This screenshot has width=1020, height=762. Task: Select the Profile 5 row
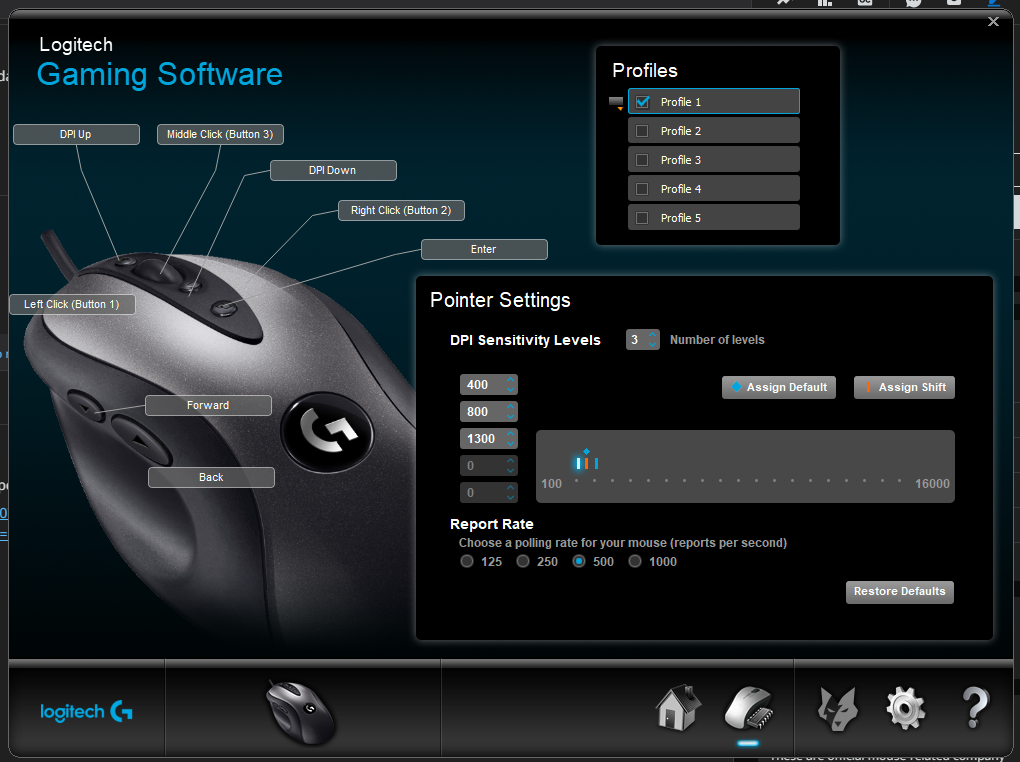click(x=714, y=217)
